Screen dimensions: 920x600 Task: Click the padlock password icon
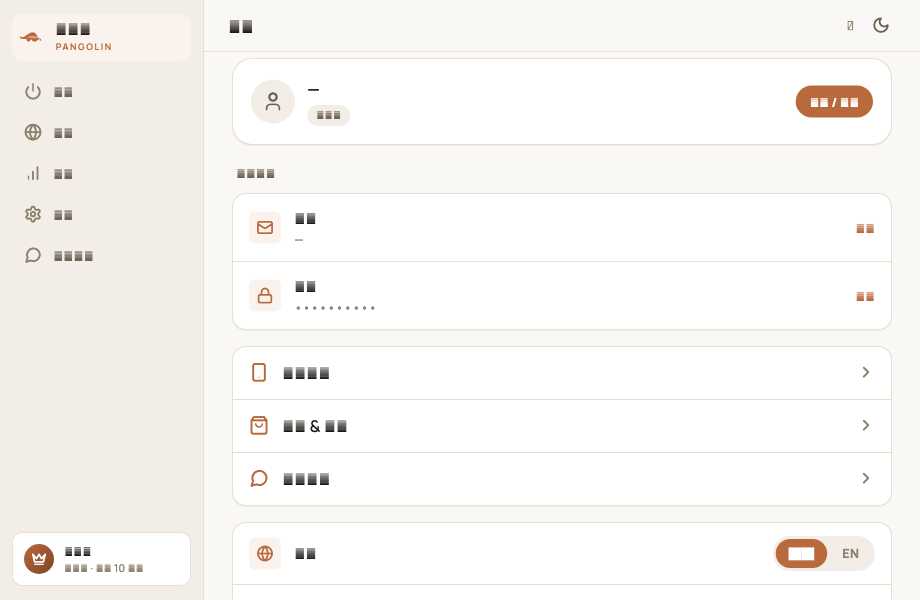[x=265, y=296]
